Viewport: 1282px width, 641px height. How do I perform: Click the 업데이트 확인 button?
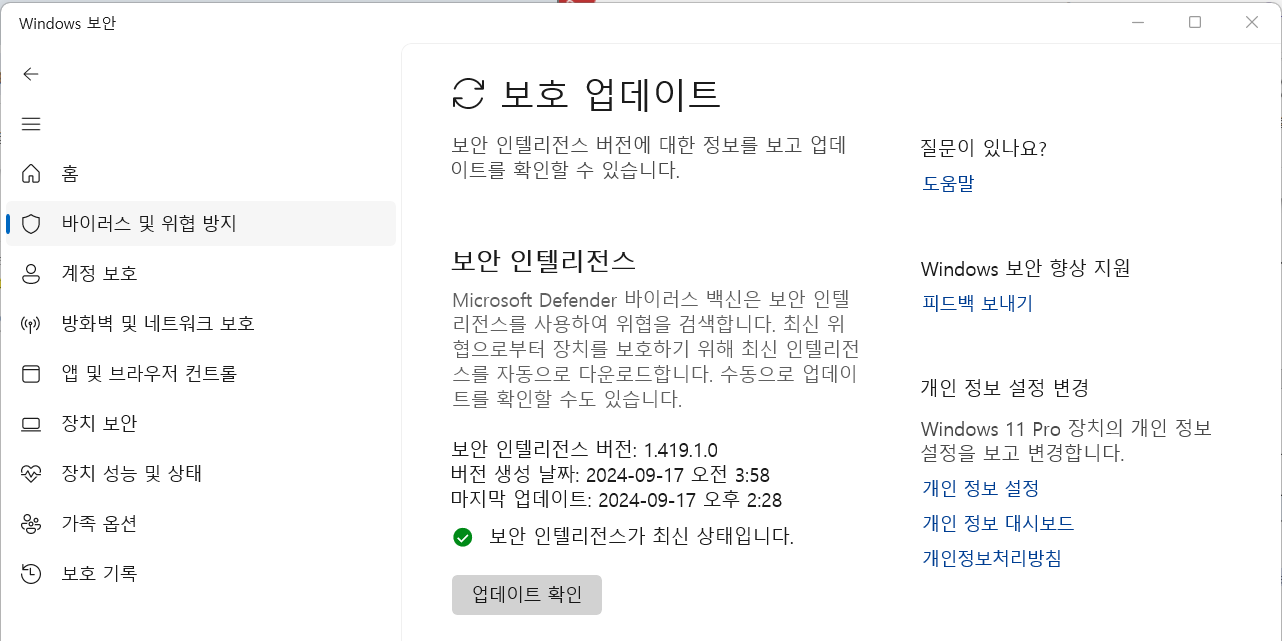point(527,594)
